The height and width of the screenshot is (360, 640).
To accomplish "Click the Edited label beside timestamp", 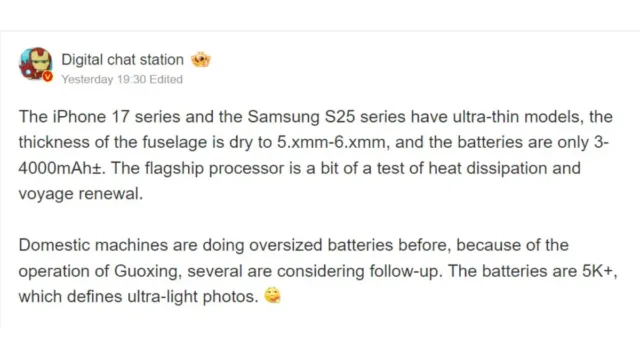I will pos(166,79).
